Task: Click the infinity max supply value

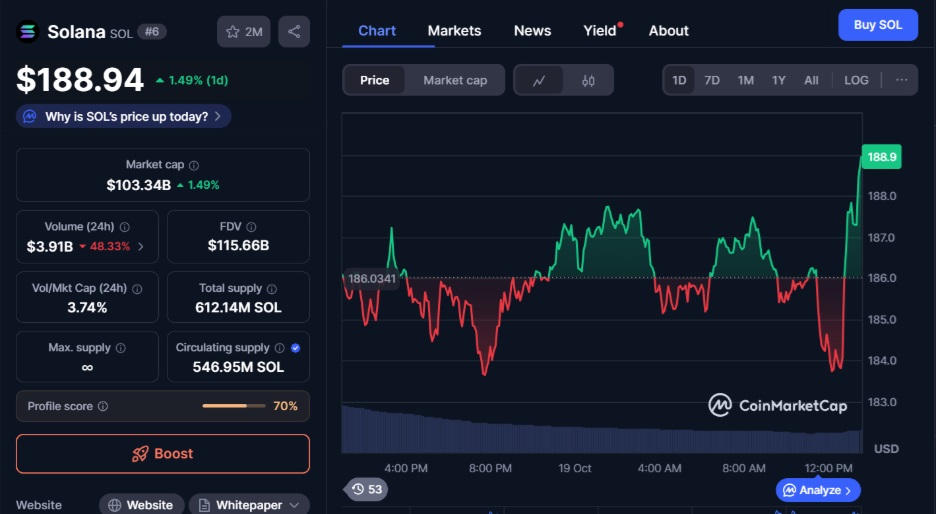Action: point(87,368)
